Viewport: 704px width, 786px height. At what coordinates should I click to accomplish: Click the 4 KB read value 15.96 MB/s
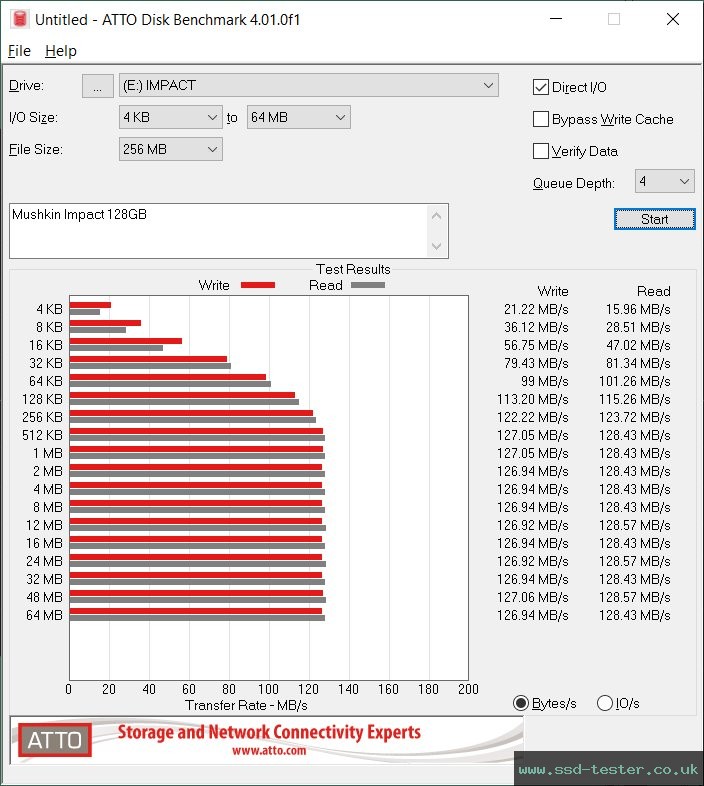tap(638, 309)
